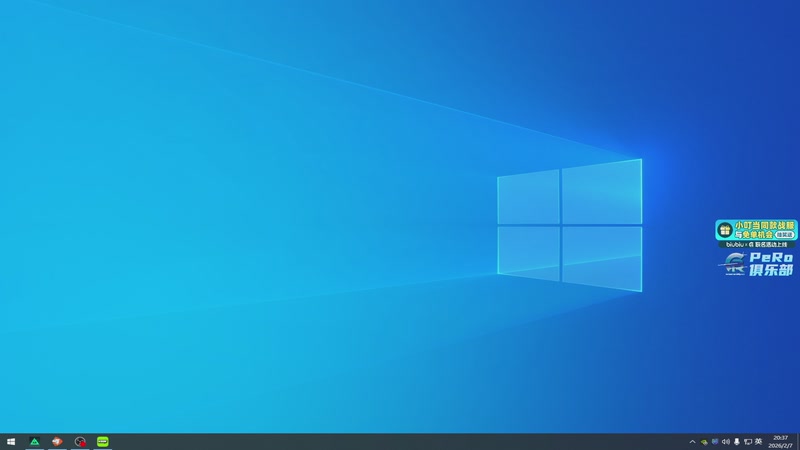
Task: Open the NVIDIA tray icon
Action: [x=704, y=442]
